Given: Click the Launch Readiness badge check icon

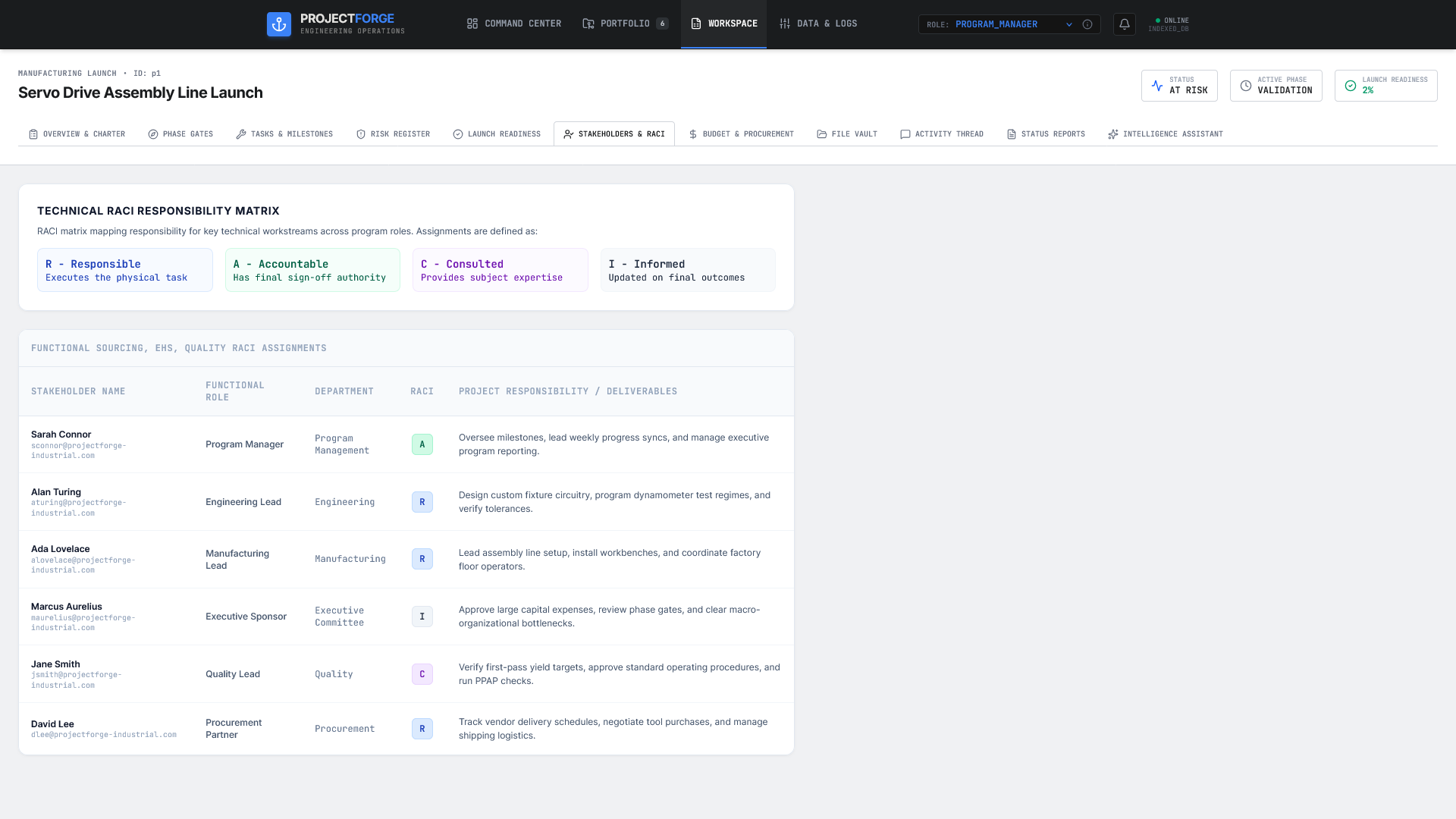Looking at the screenshot, I should (x=1351, y=86).
